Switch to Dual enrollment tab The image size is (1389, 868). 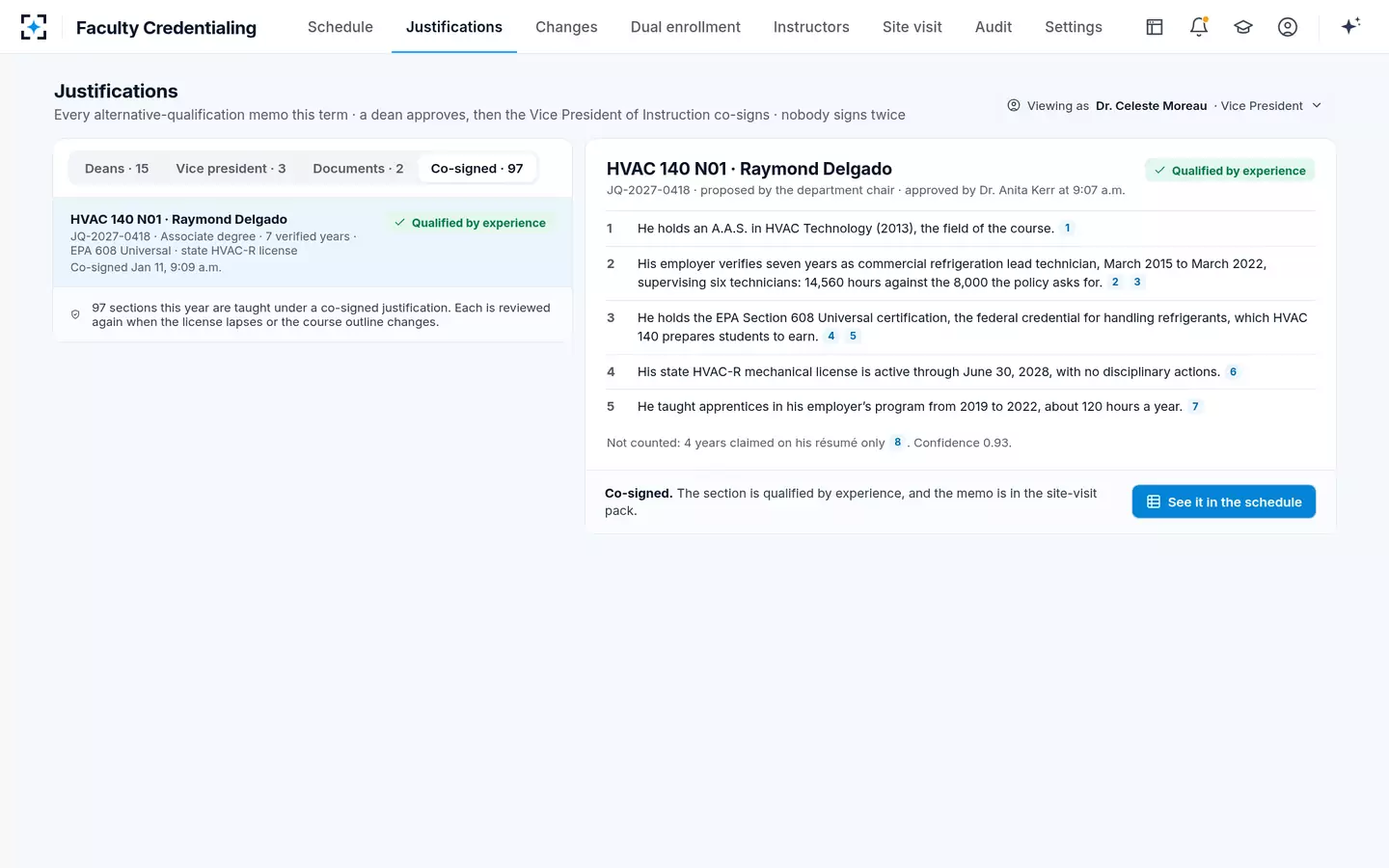pos(686,27)
